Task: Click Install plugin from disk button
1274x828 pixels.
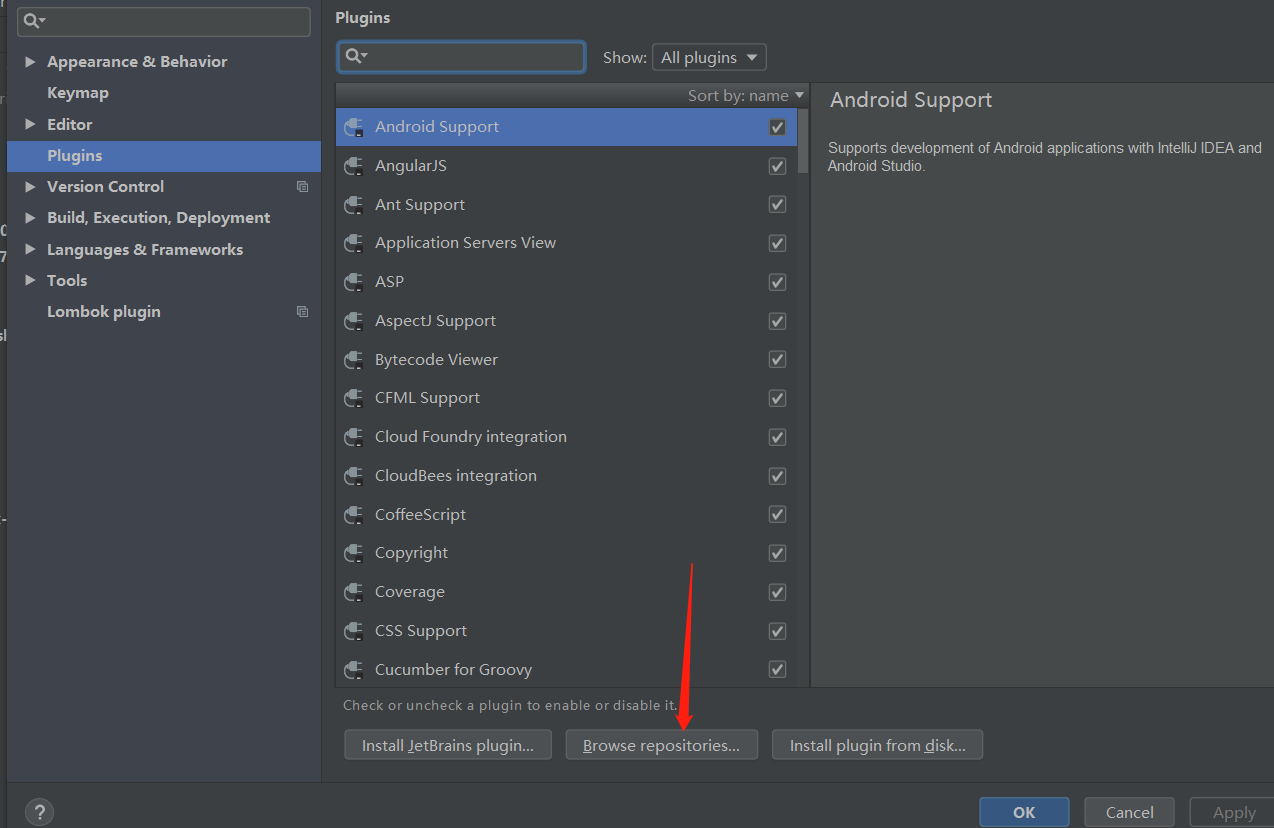Action: coord(877,745)
